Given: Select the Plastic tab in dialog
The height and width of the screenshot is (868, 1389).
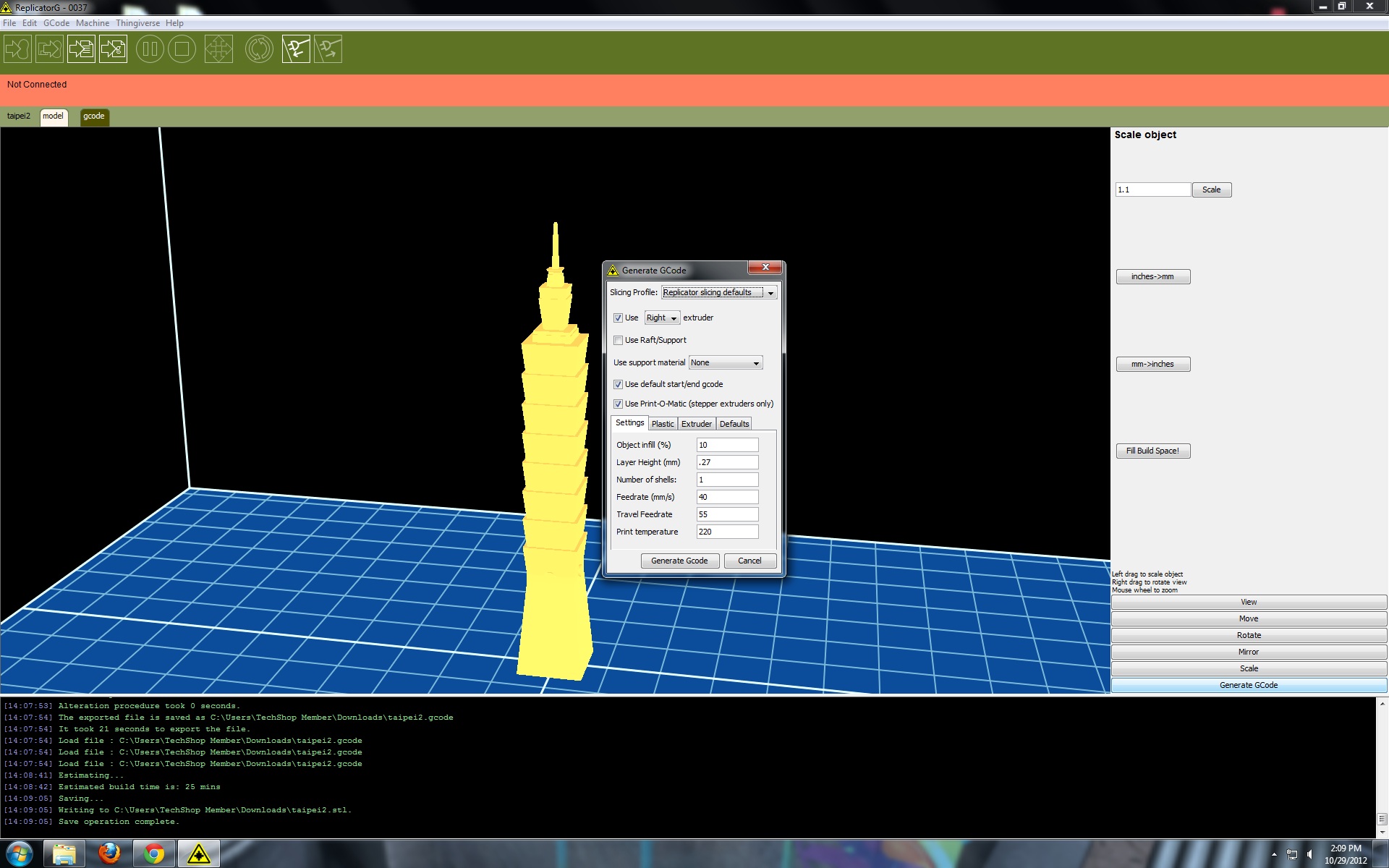Looking at the screenshot, I should pos(663,424).
